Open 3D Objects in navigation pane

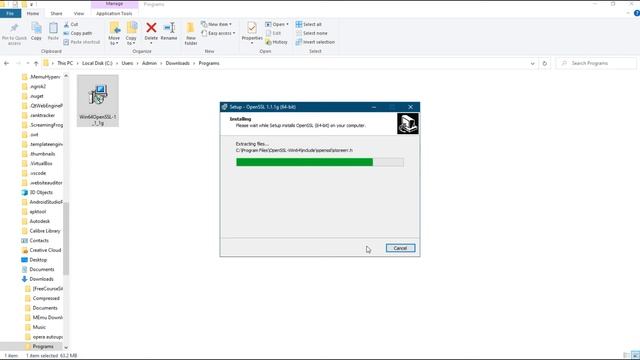[41, 192]
